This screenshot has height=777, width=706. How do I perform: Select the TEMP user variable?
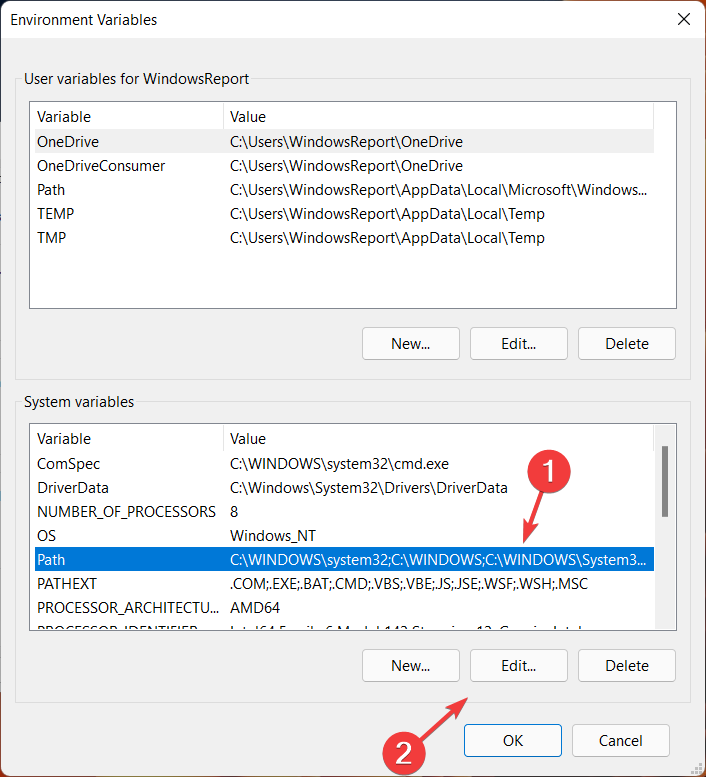point(56,214)
